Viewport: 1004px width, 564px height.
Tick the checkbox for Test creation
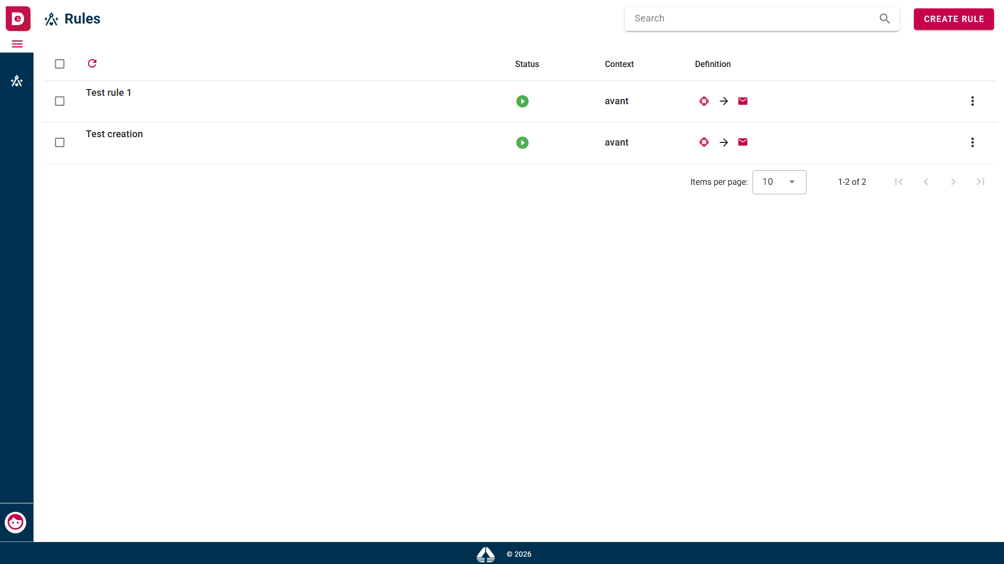click(60, 143)
